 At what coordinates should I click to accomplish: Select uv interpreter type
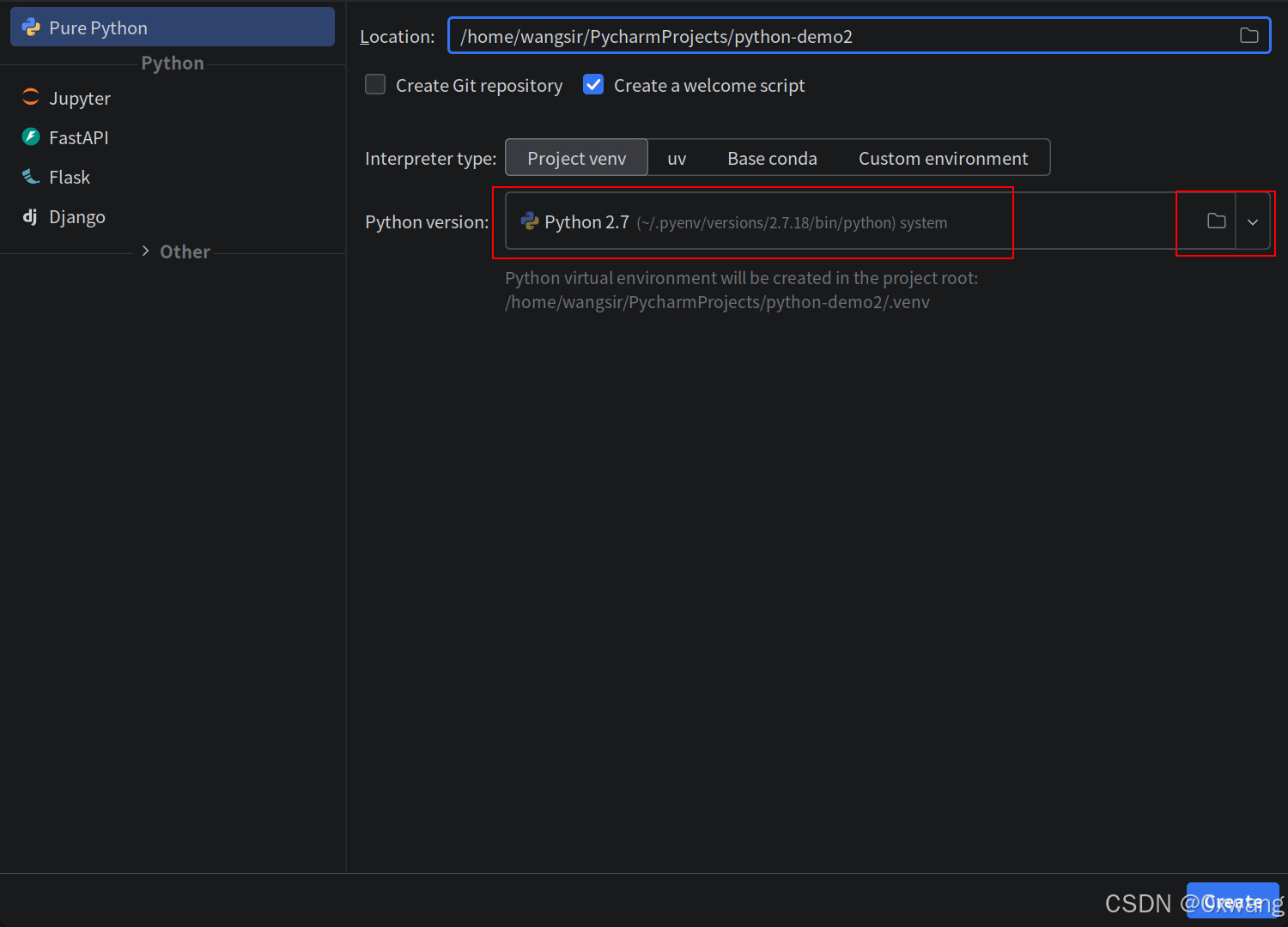click(677, 158)
